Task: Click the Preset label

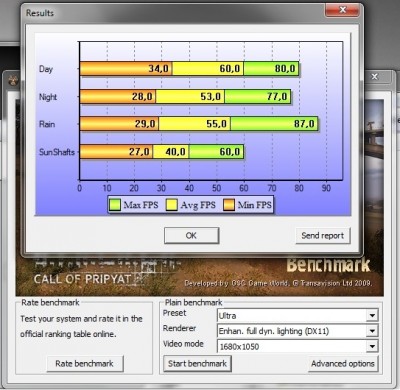Action: 174,313
